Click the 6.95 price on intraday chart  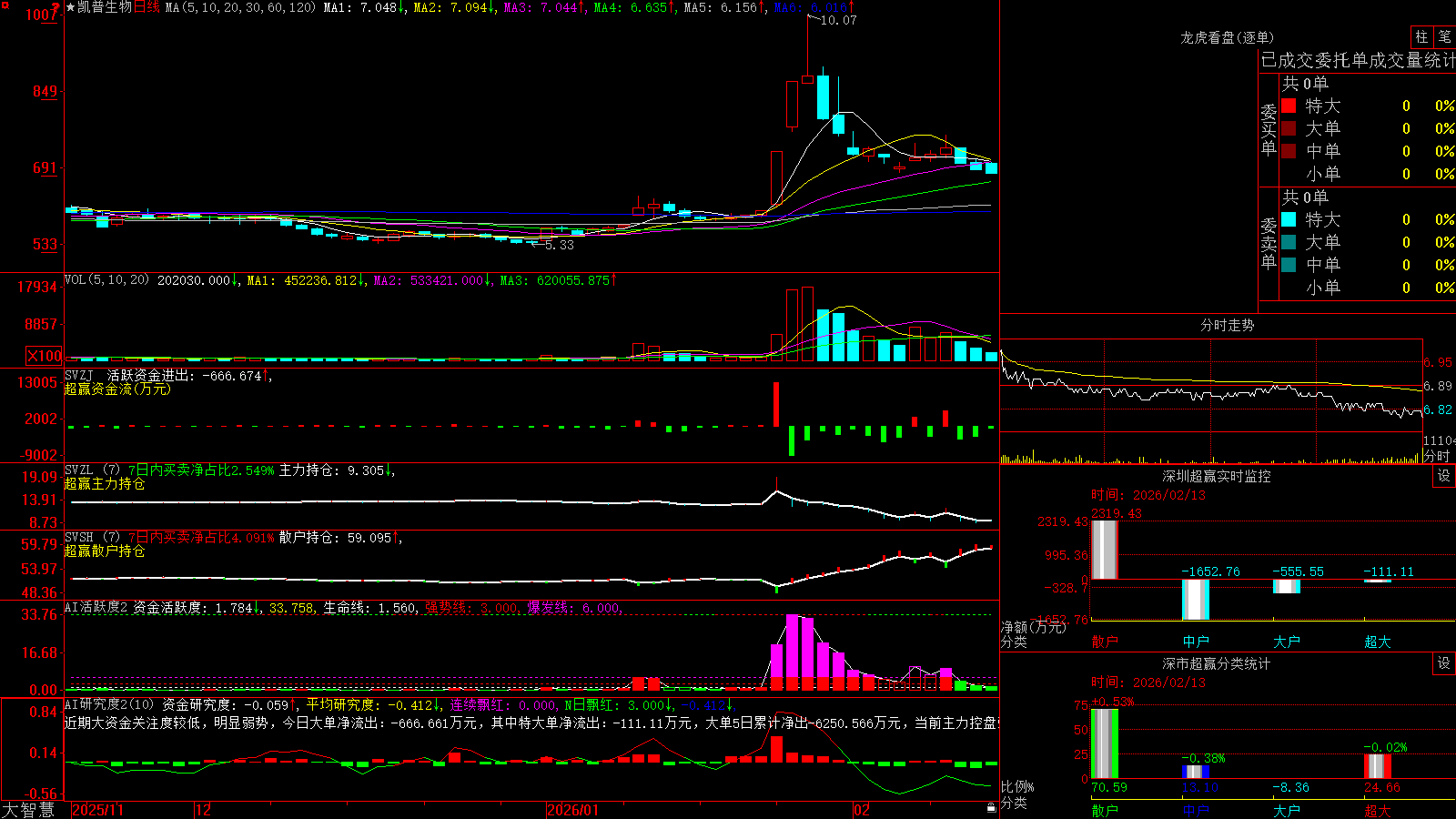[1439, 362]
